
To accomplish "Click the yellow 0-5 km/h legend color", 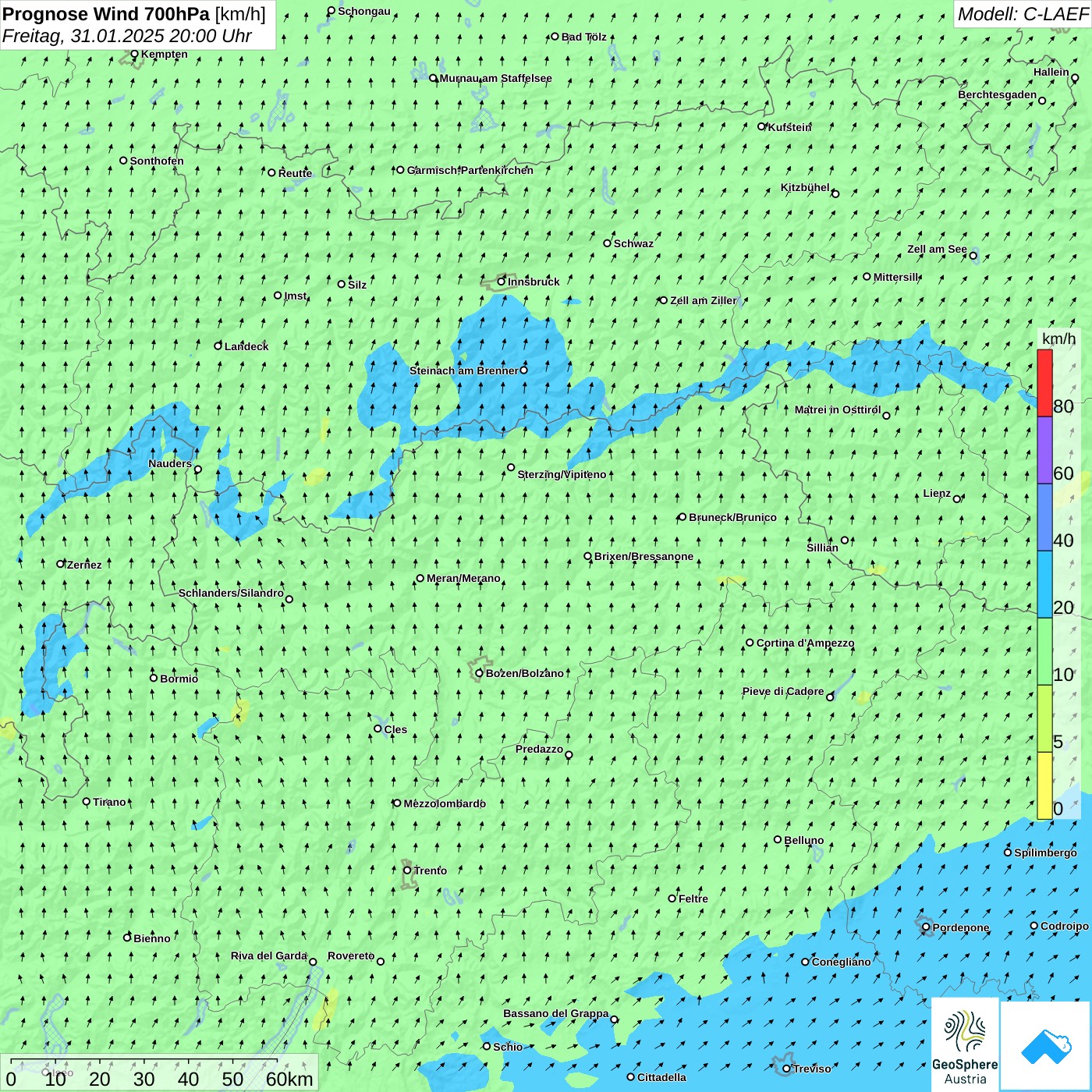I will click(x=1044, y=785).
